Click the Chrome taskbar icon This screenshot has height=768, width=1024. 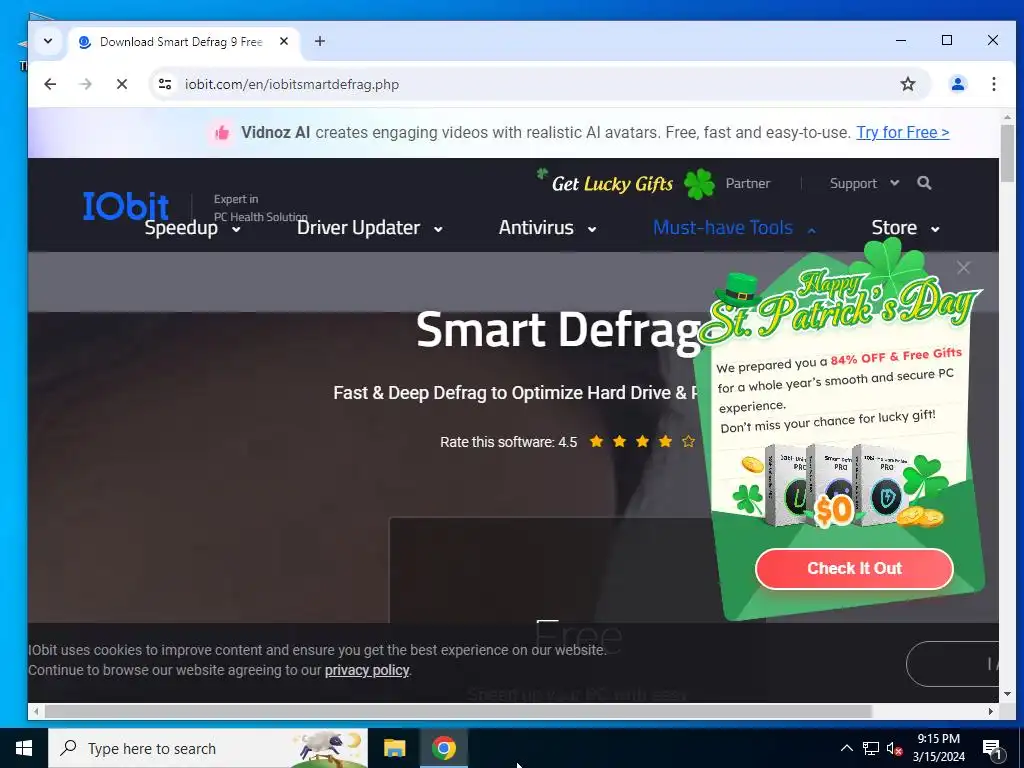click(443, 748)
